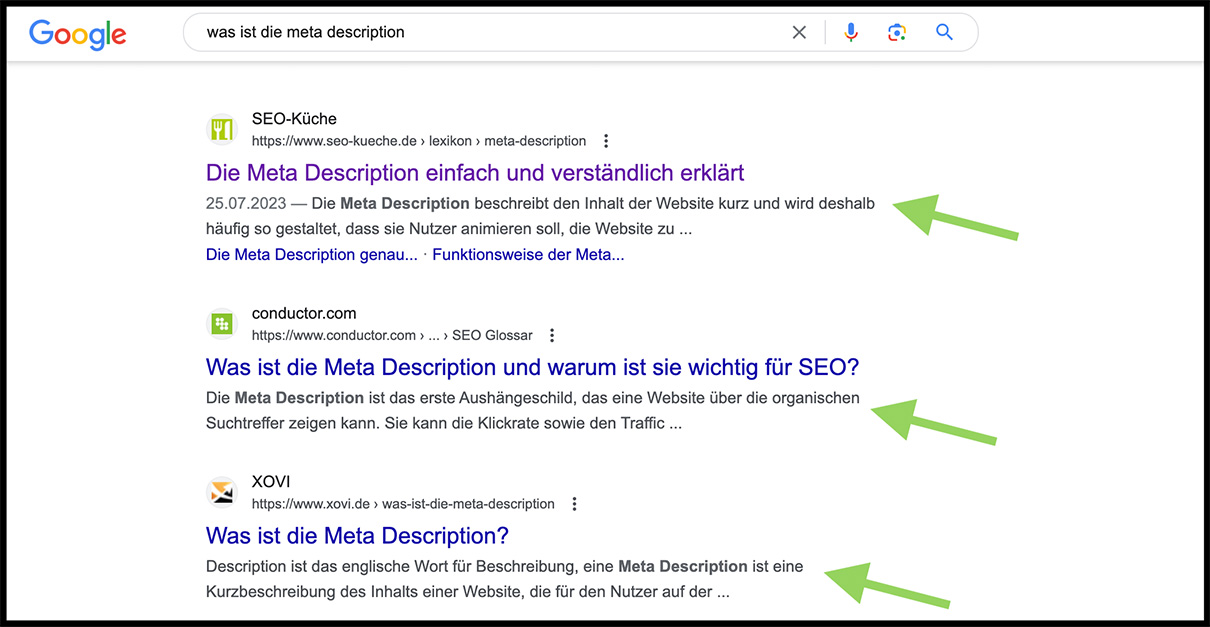Open the 'Was ist die Meta Description?' XOVI result
Viewport: 1210px width, 627px height.
(x=357, y=535)
